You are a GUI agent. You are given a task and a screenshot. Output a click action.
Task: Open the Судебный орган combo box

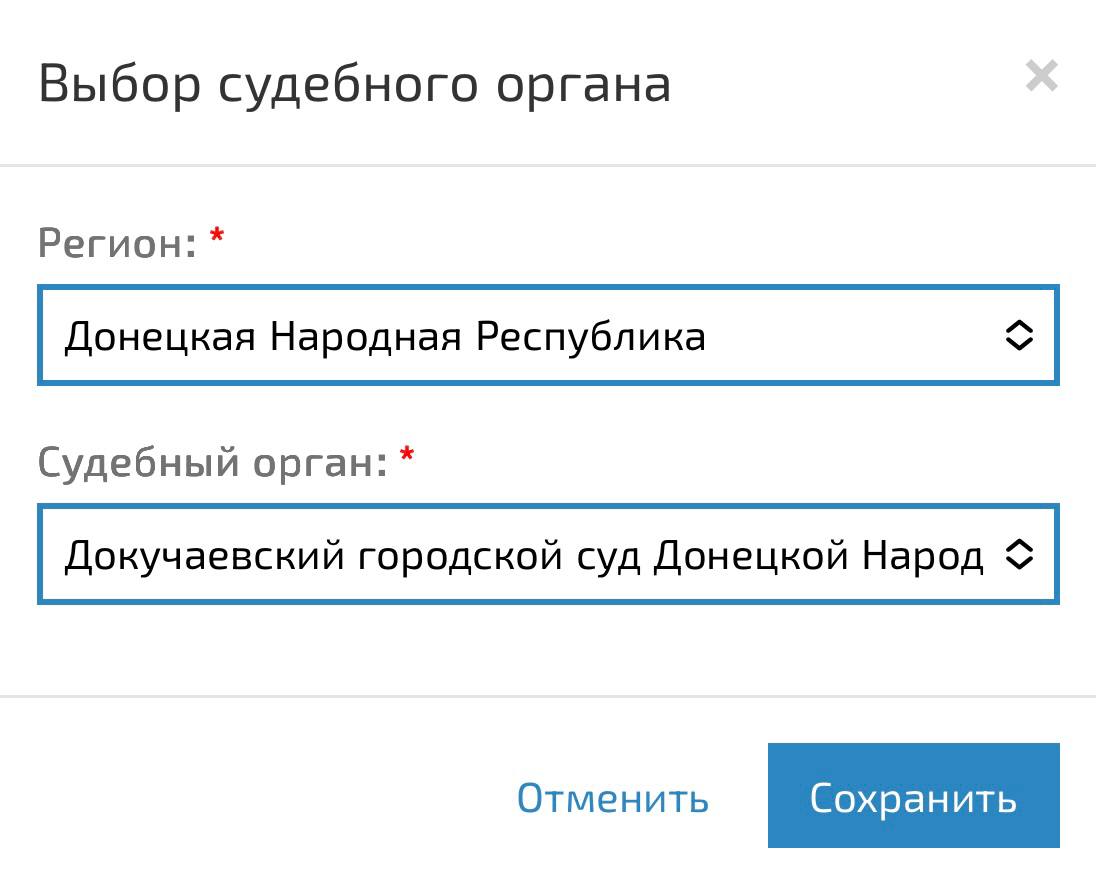(548, 554)
